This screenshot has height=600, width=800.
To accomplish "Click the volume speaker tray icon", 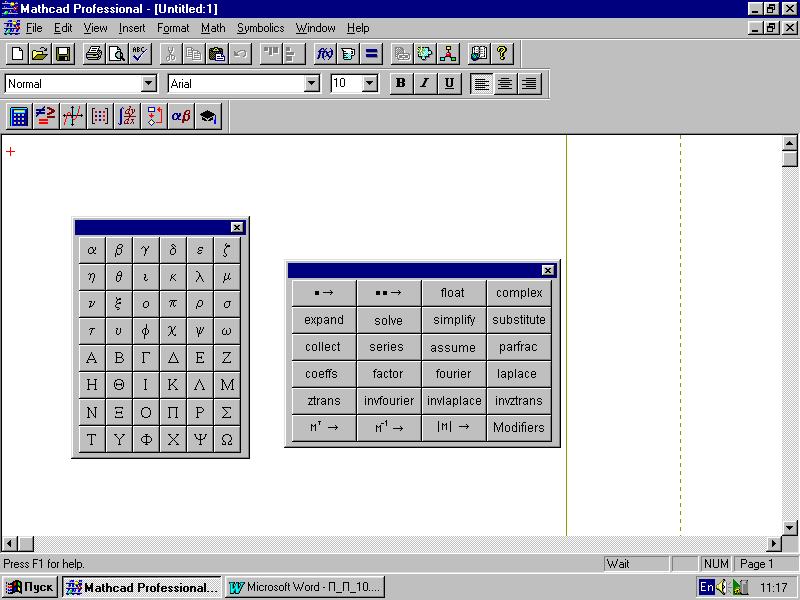I will pyautogui.click(x=721, y=587).
